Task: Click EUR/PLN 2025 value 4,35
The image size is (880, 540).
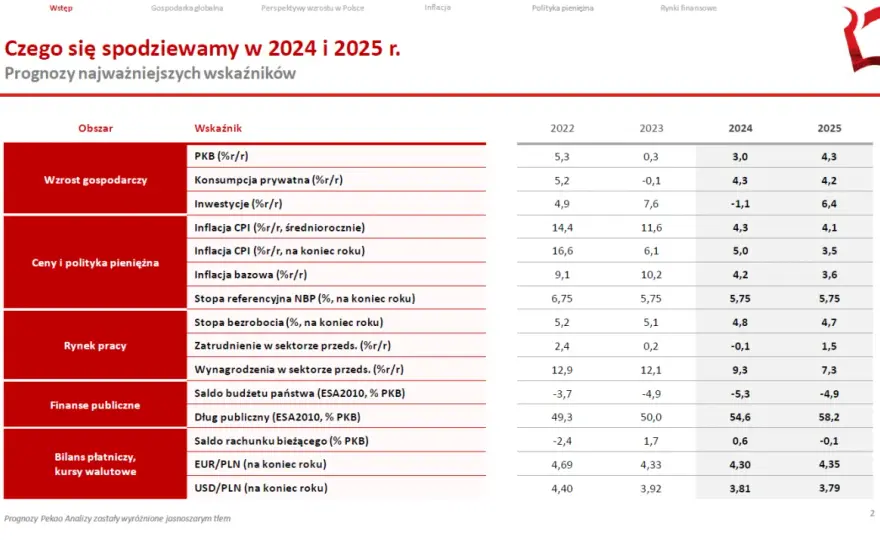Action: [x=829, y=464]
